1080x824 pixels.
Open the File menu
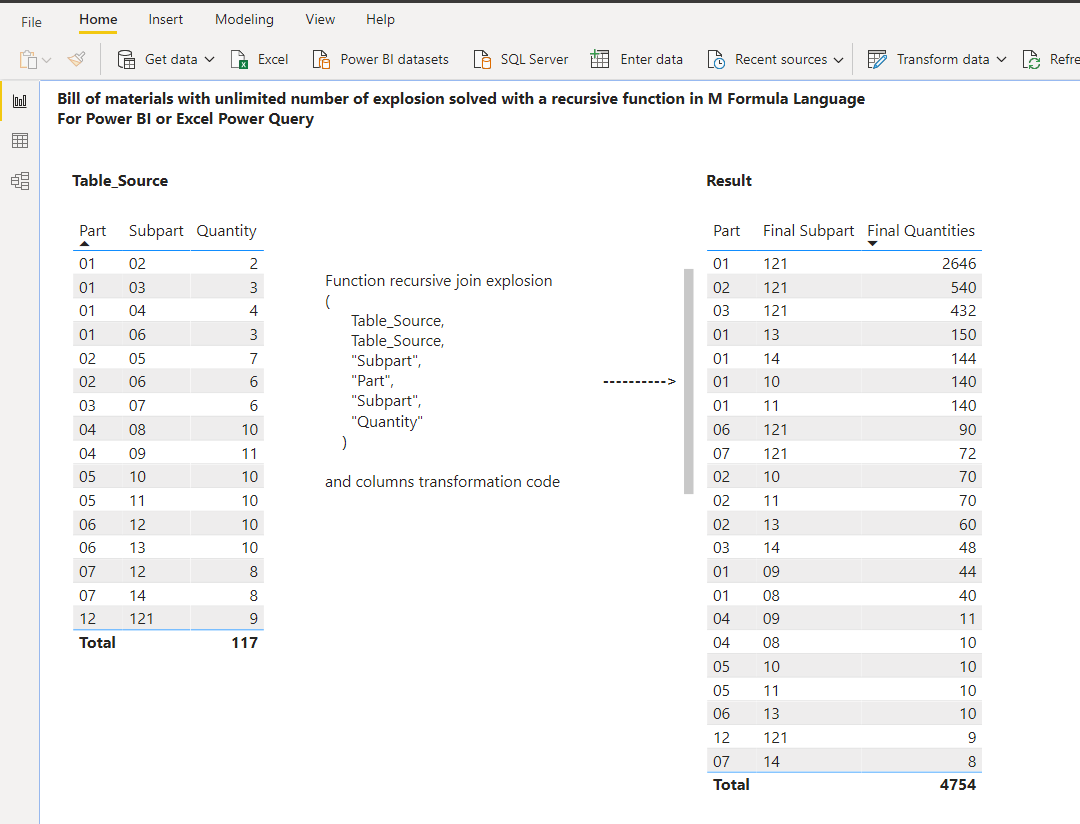32,21
